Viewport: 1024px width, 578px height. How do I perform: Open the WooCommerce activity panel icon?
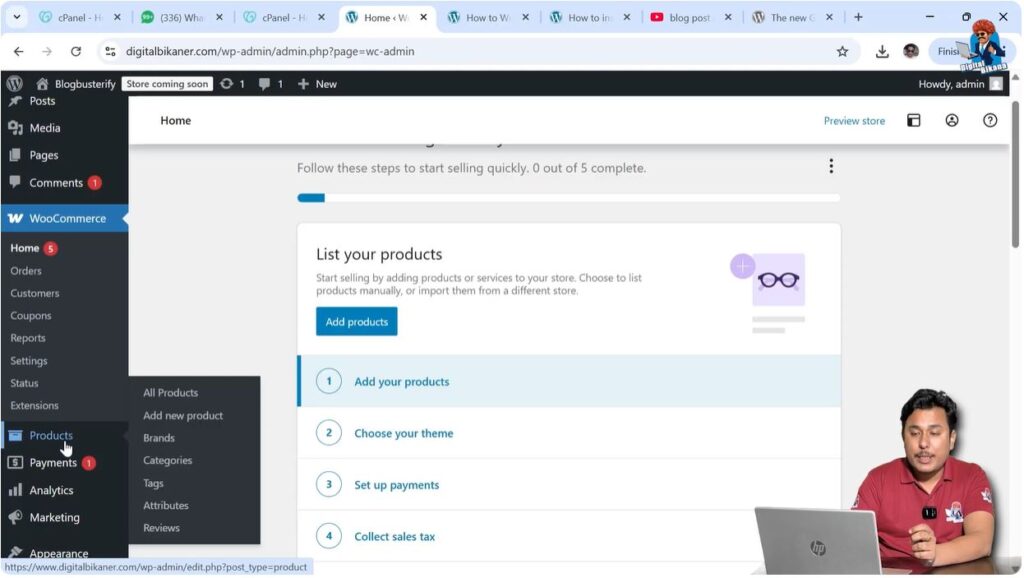pos(914,120)
